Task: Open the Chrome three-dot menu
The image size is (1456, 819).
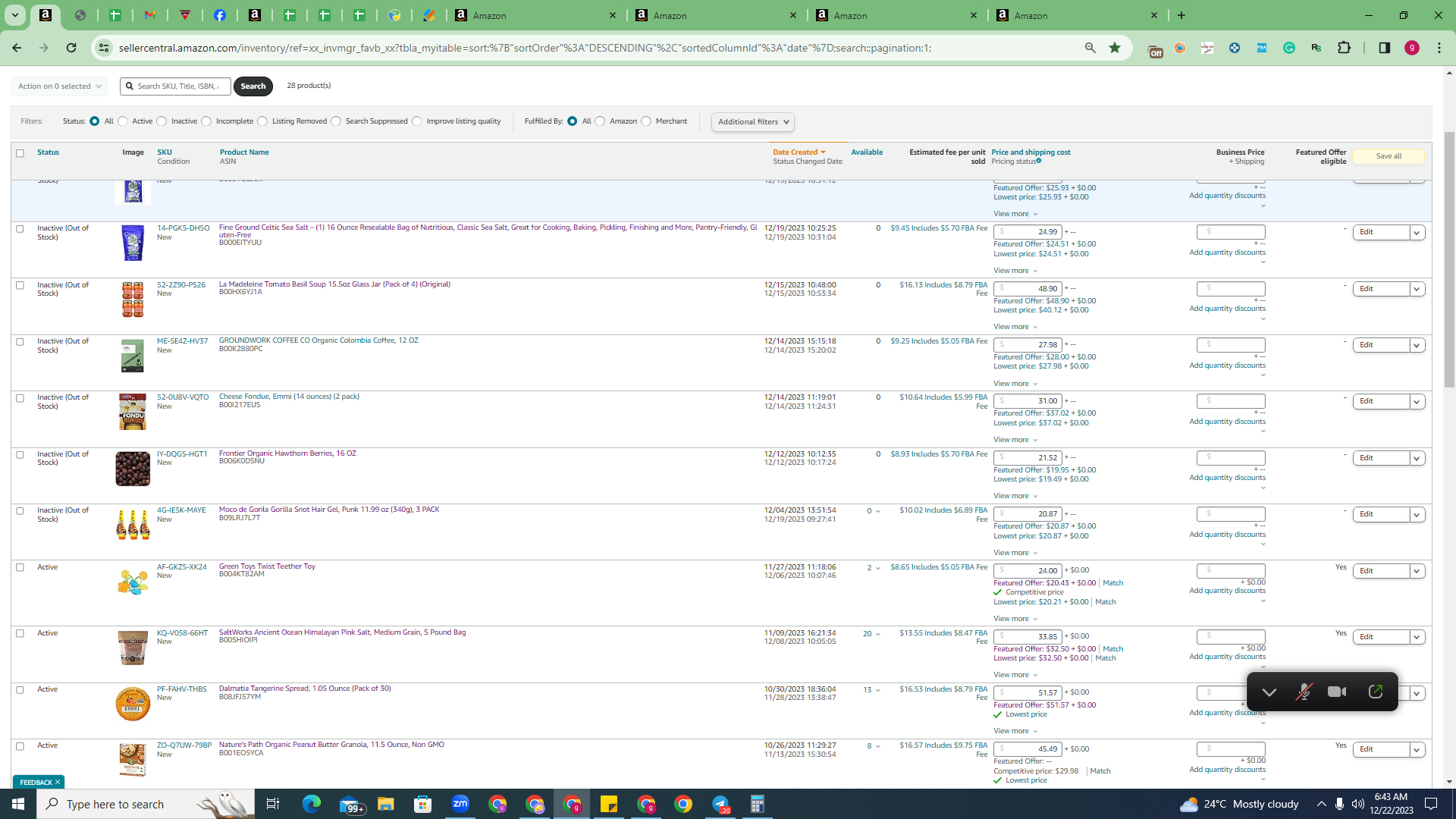Action: click(x=1439, y=48)
